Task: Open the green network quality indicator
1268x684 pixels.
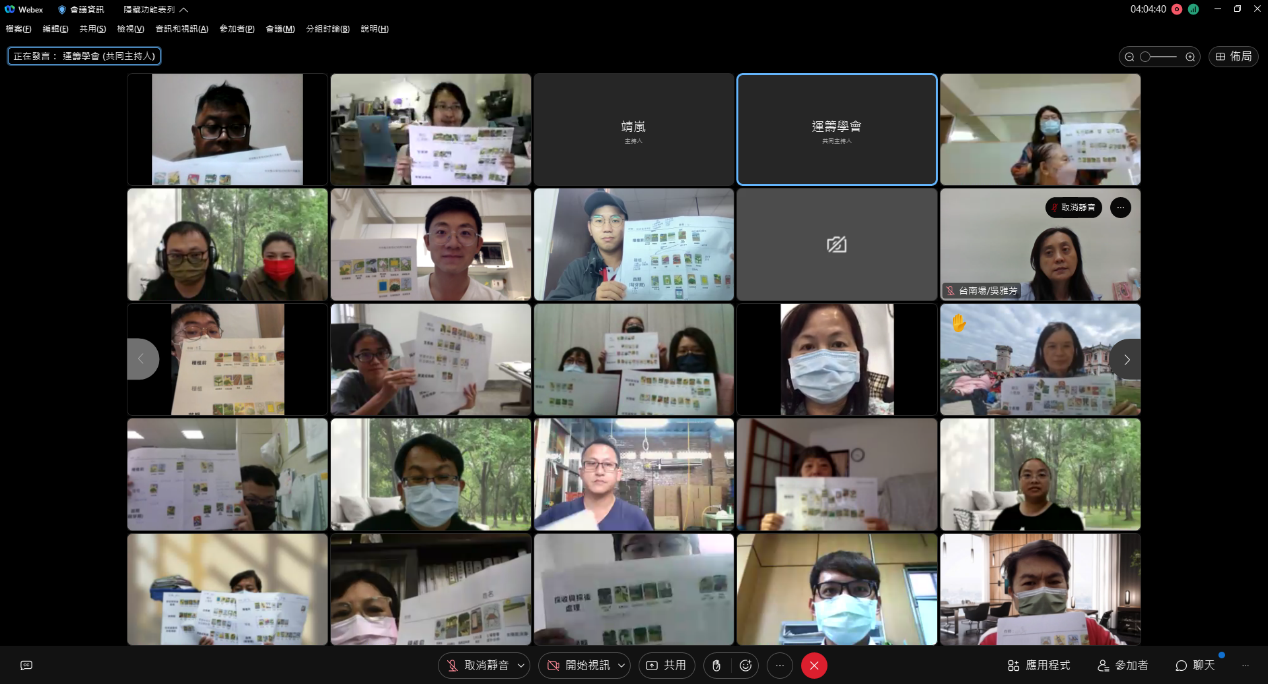Action: coord(1193,9)
